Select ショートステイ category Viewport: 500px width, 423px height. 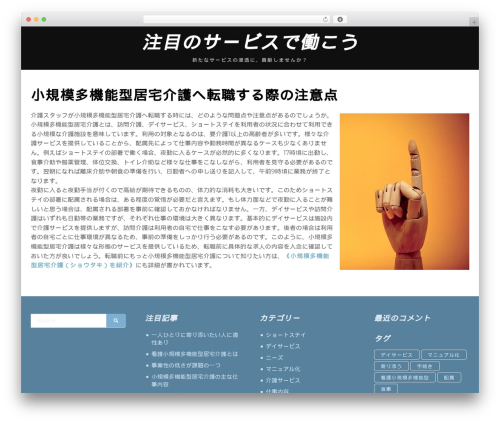[x=285, y=335]
